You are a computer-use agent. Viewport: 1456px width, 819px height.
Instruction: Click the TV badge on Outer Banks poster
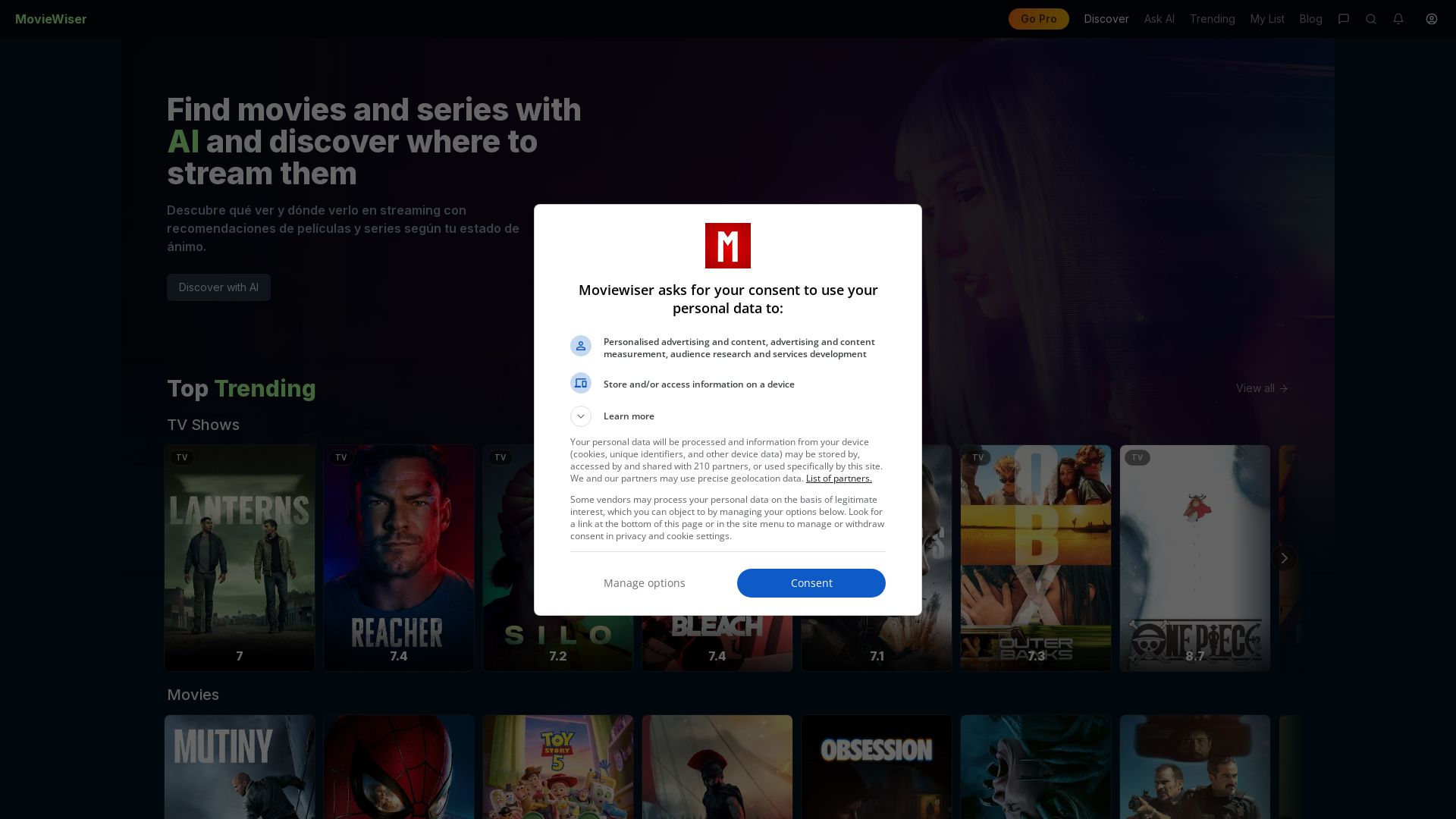pyautogui.click(x=978, y=457)
